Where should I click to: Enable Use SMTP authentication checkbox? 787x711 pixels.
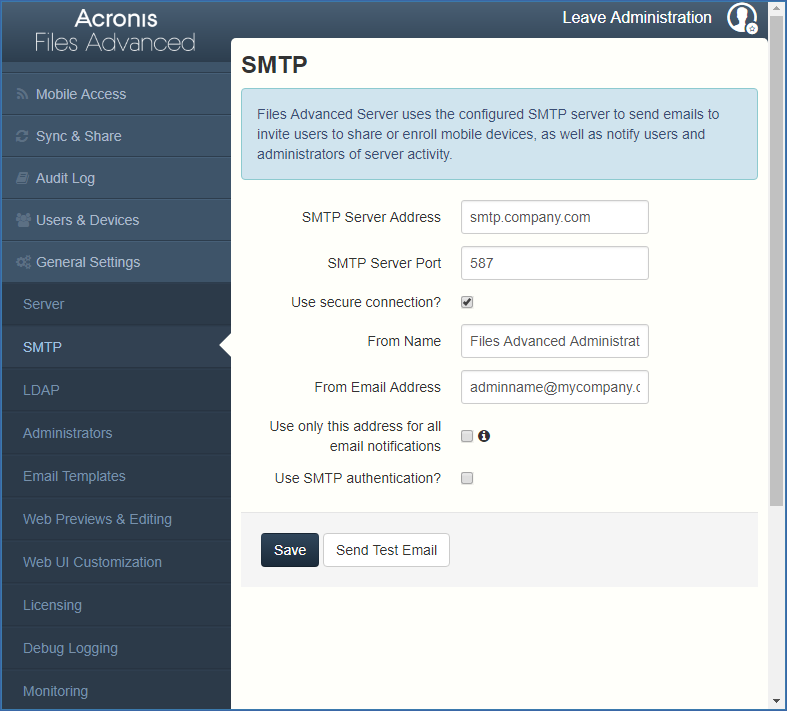pyautogui.click(x=467, y=478)
